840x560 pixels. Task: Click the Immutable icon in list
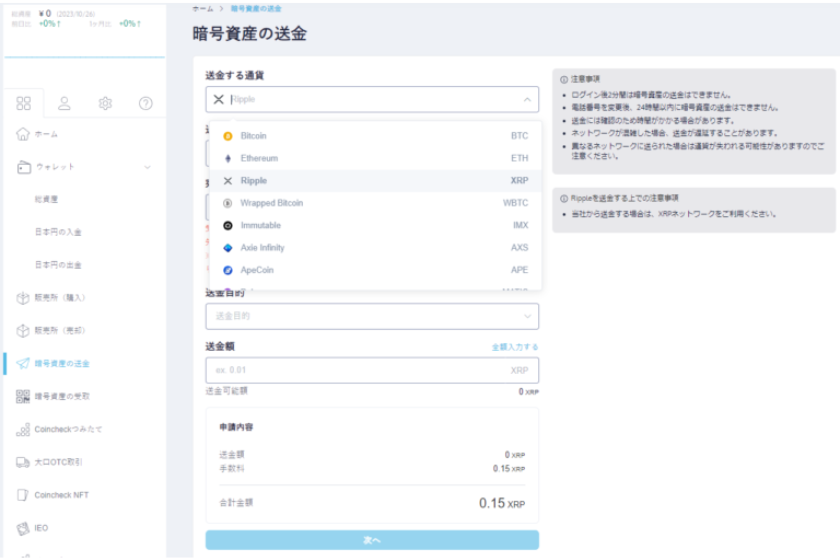coord(228,226)
